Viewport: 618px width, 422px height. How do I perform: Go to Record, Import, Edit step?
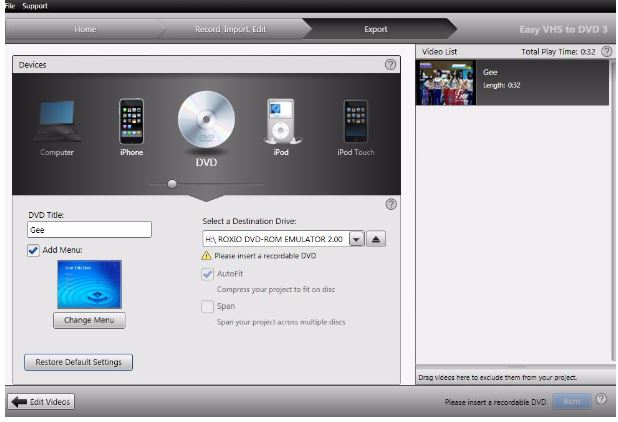pos(231,29)
